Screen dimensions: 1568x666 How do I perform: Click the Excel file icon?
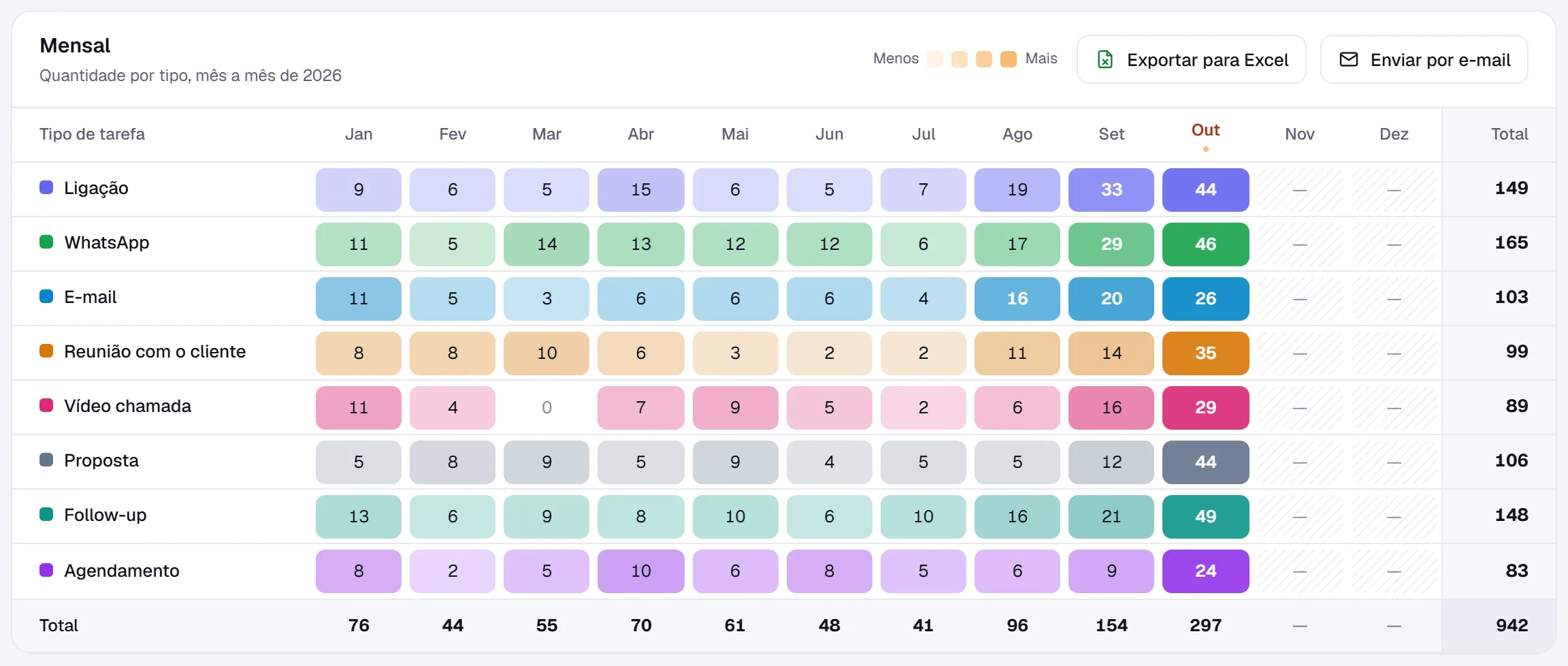(1105, 60)
